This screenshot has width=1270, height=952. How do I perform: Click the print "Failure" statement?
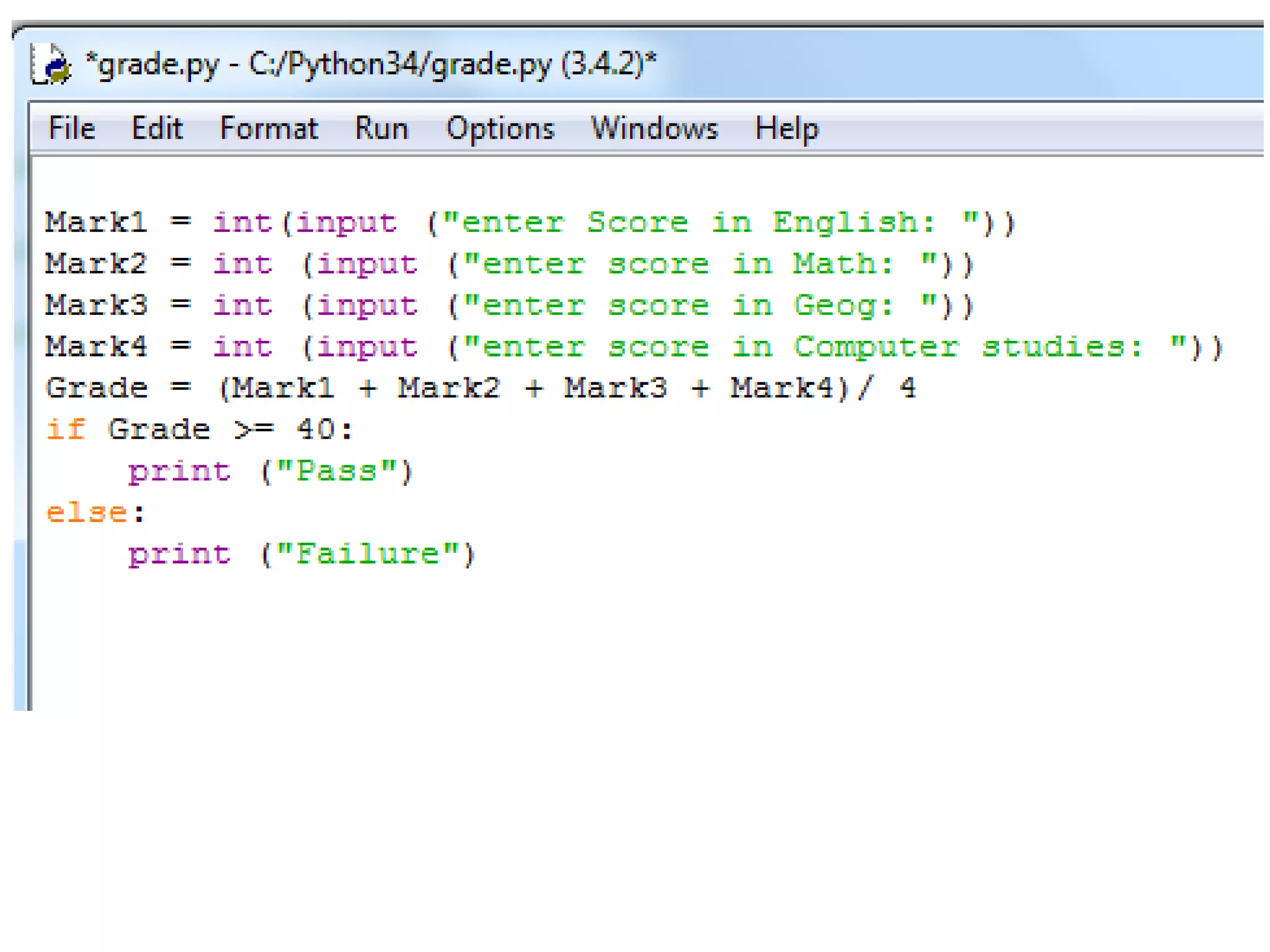[x=301, y=554]
